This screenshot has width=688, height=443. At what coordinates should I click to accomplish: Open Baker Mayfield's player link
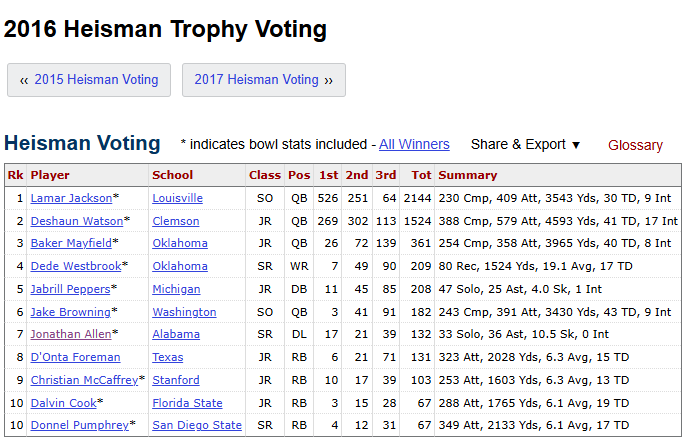coord(71,243)
